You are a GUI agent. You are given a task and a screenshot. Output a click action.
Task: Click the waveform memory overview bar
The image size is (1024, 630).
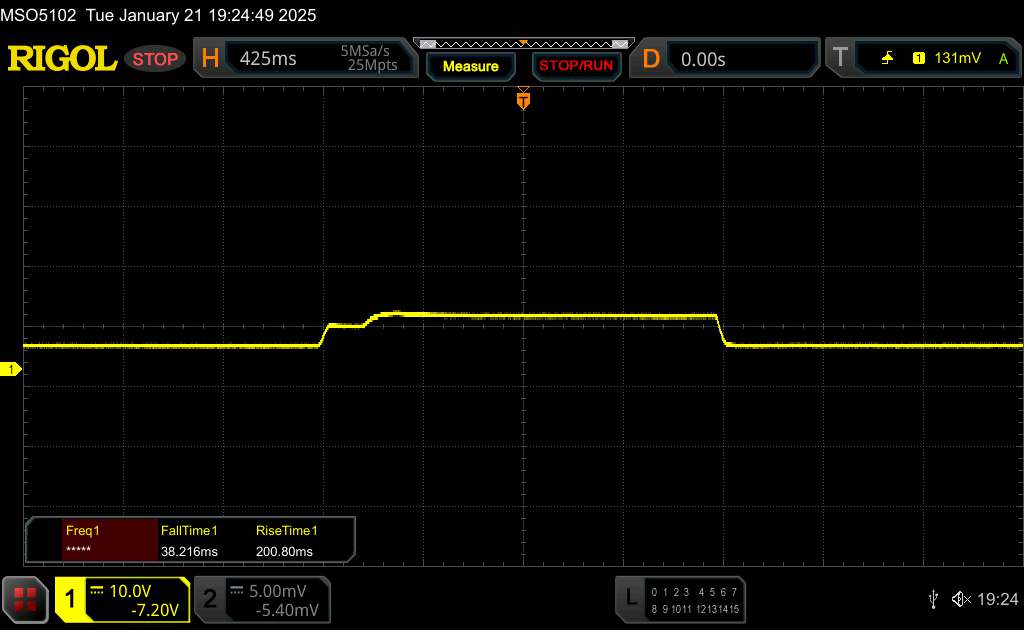[x=522, y=44]
